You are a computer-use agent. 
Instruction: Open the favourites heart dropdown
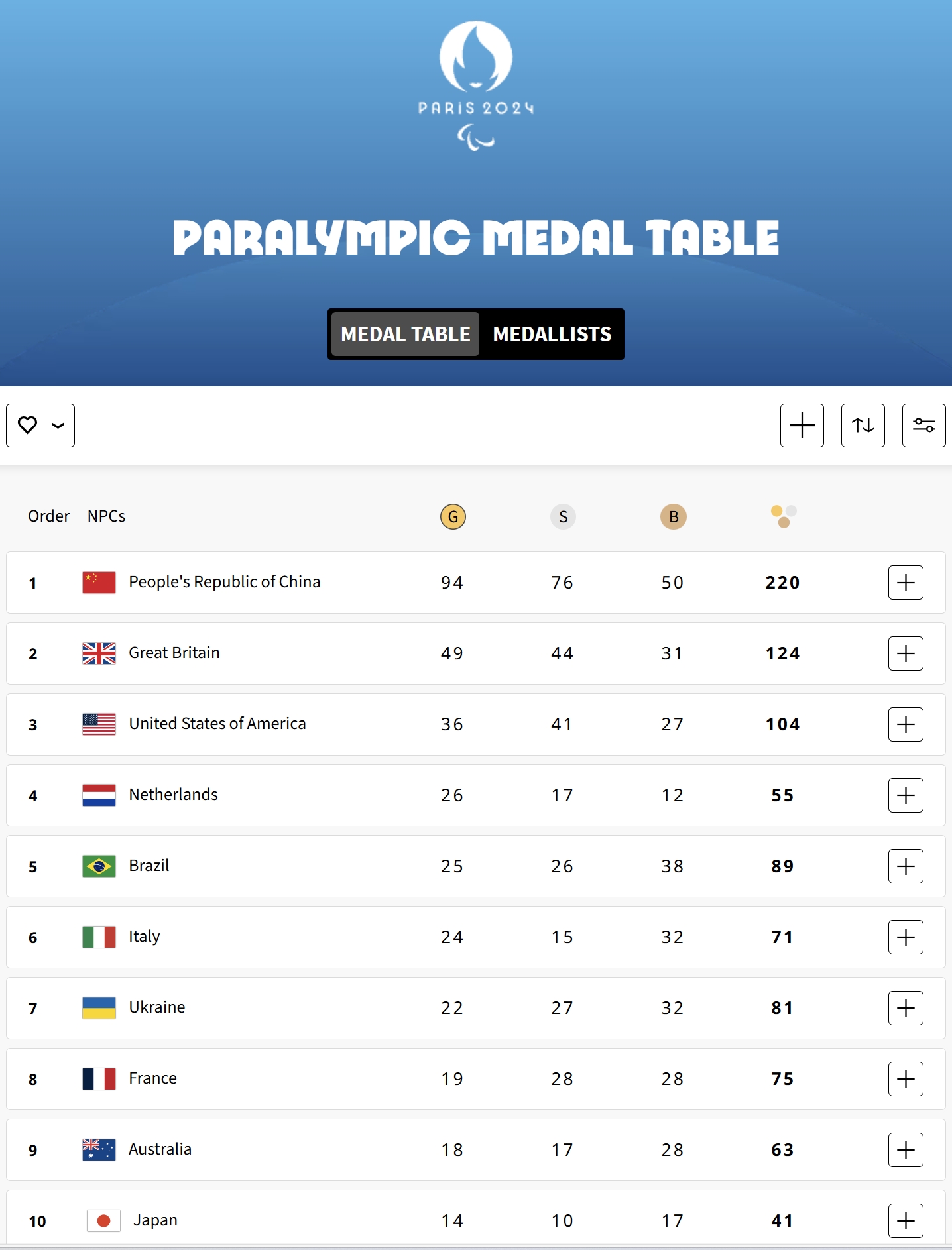[40, 426]
